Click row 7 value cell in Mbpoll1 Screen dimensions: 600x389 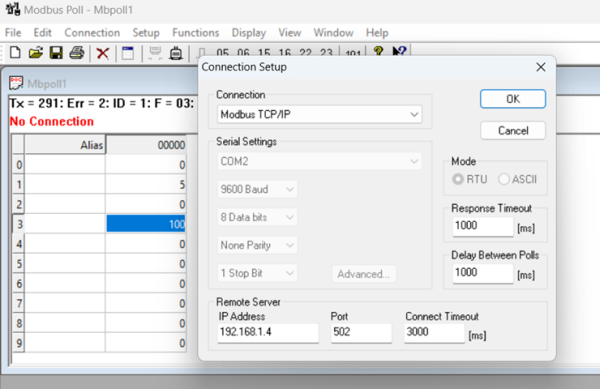[x=146, y=303]
